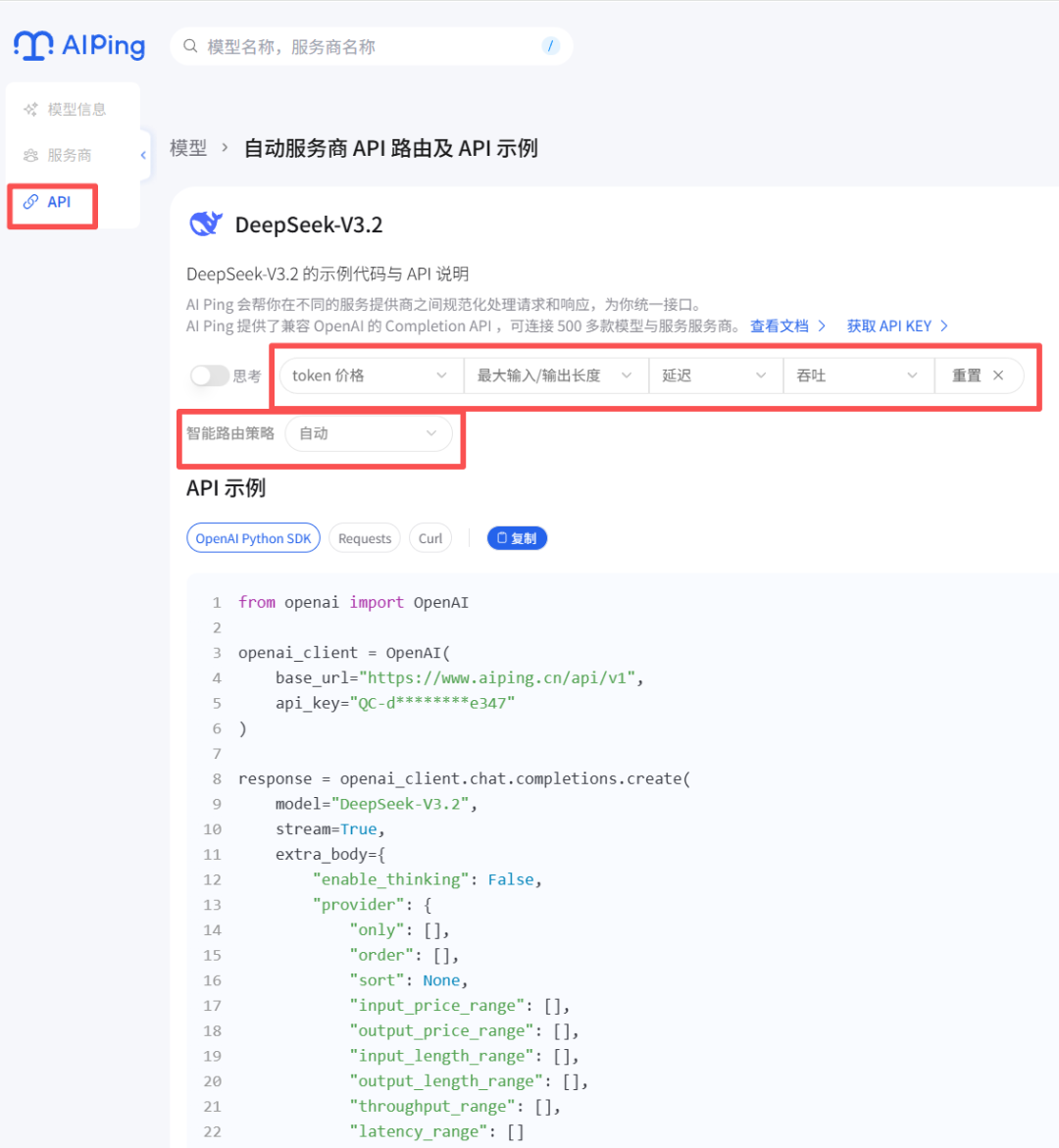Open the 智能路由策略 dropdown set to 自动
Viewport: 1059px width, 1148px height.
[369, 433]
